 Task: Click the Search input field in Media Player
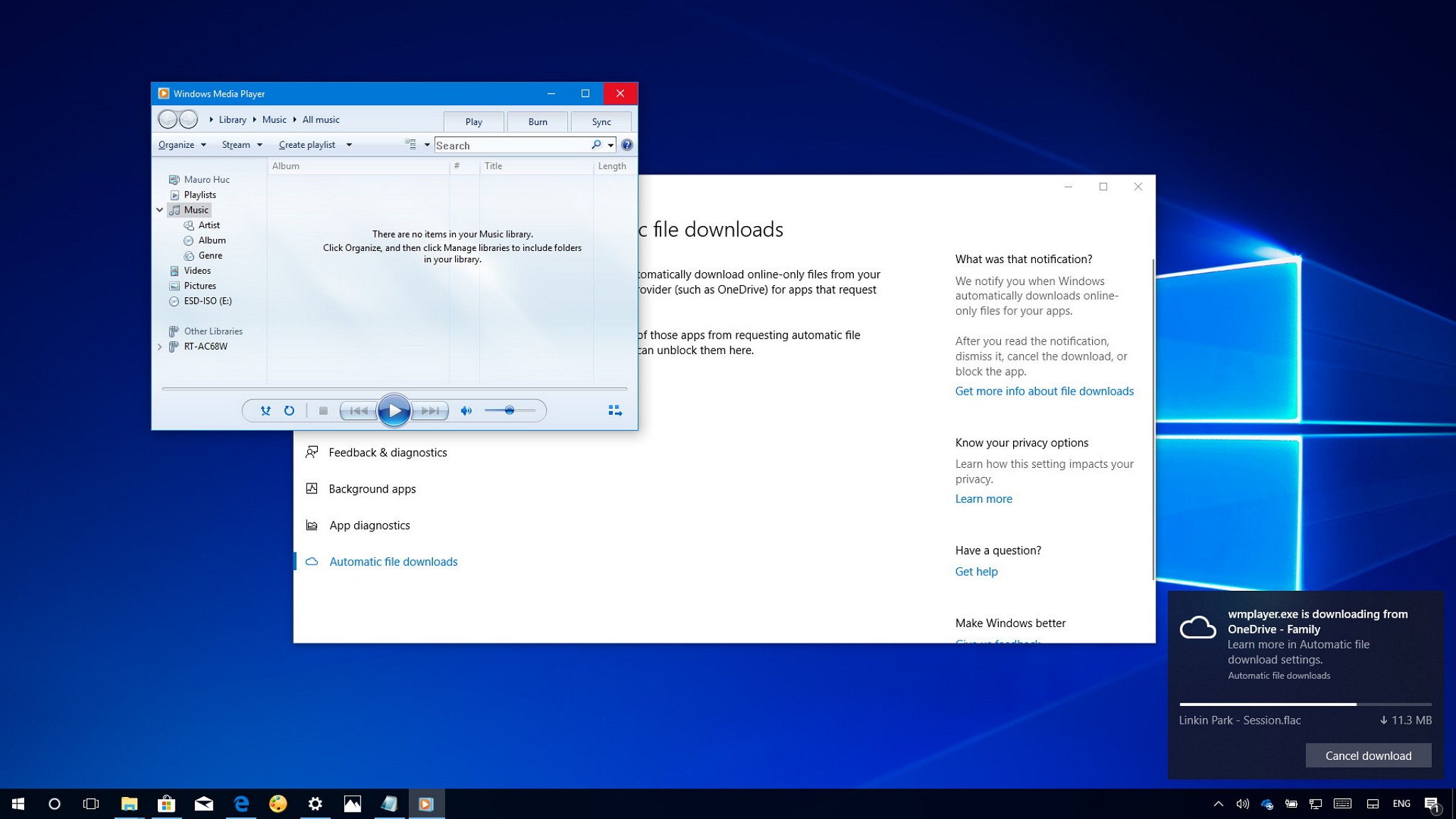[x=515, y=145]
